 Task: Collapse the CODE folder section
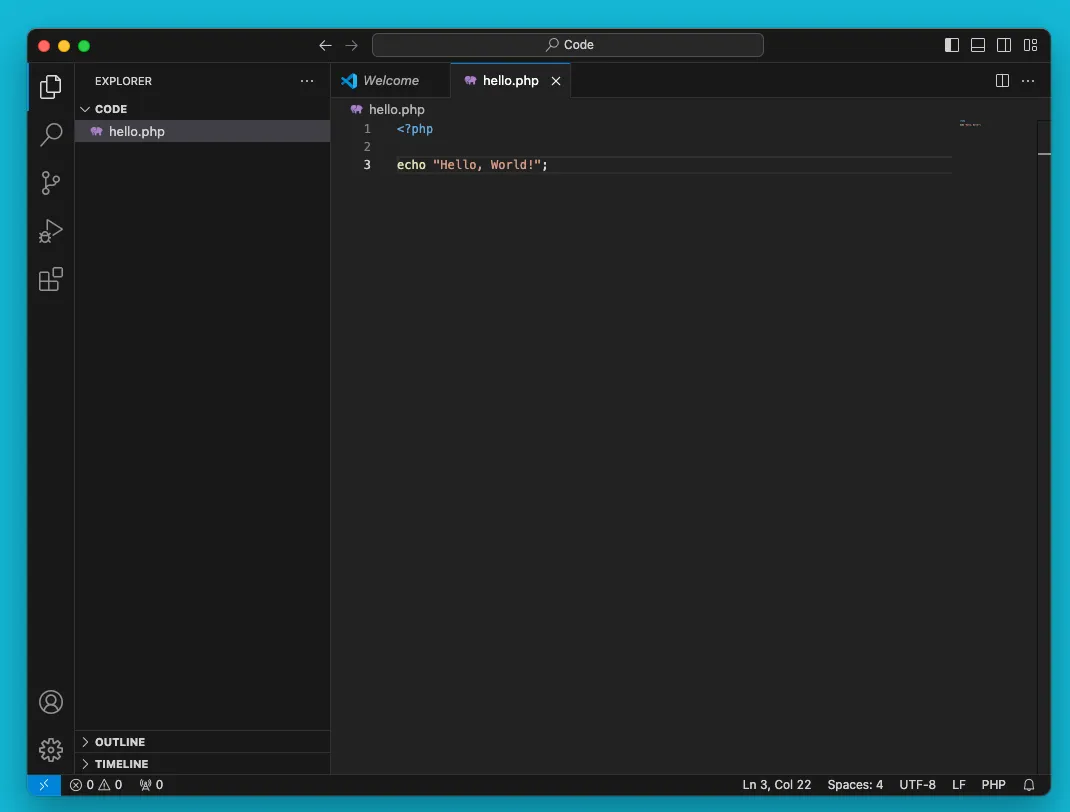pyautogui.click(x=110, y=109)
